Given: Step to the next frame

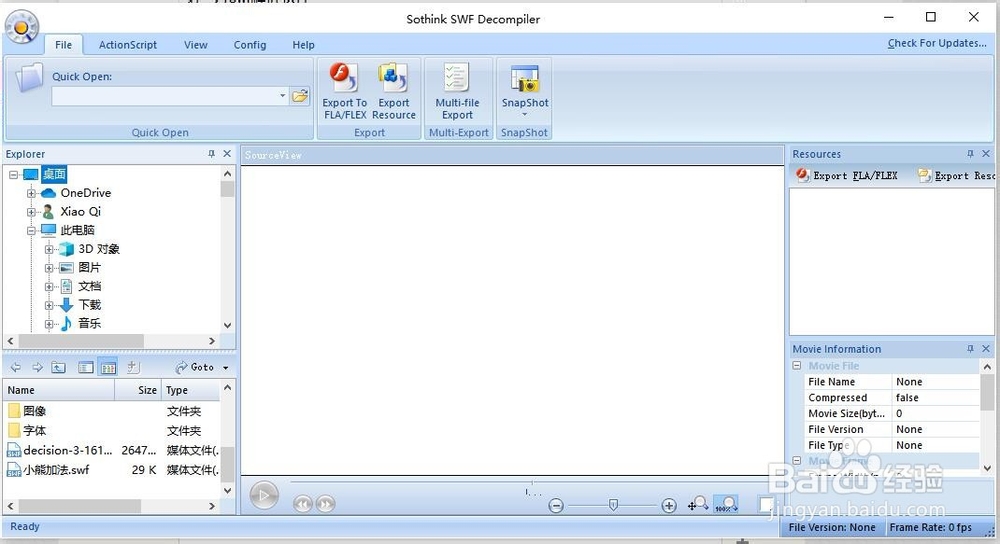Looking at the screenshot, I should (x=325, y=504).
